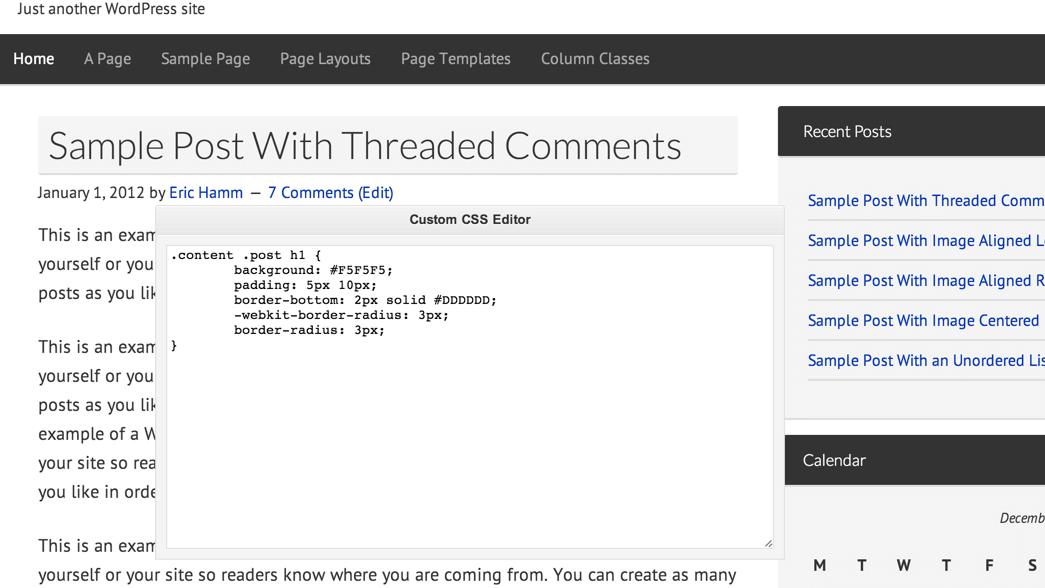Open Sample Post With Image Centered
1045x588 pixels.
coord(924,321)
